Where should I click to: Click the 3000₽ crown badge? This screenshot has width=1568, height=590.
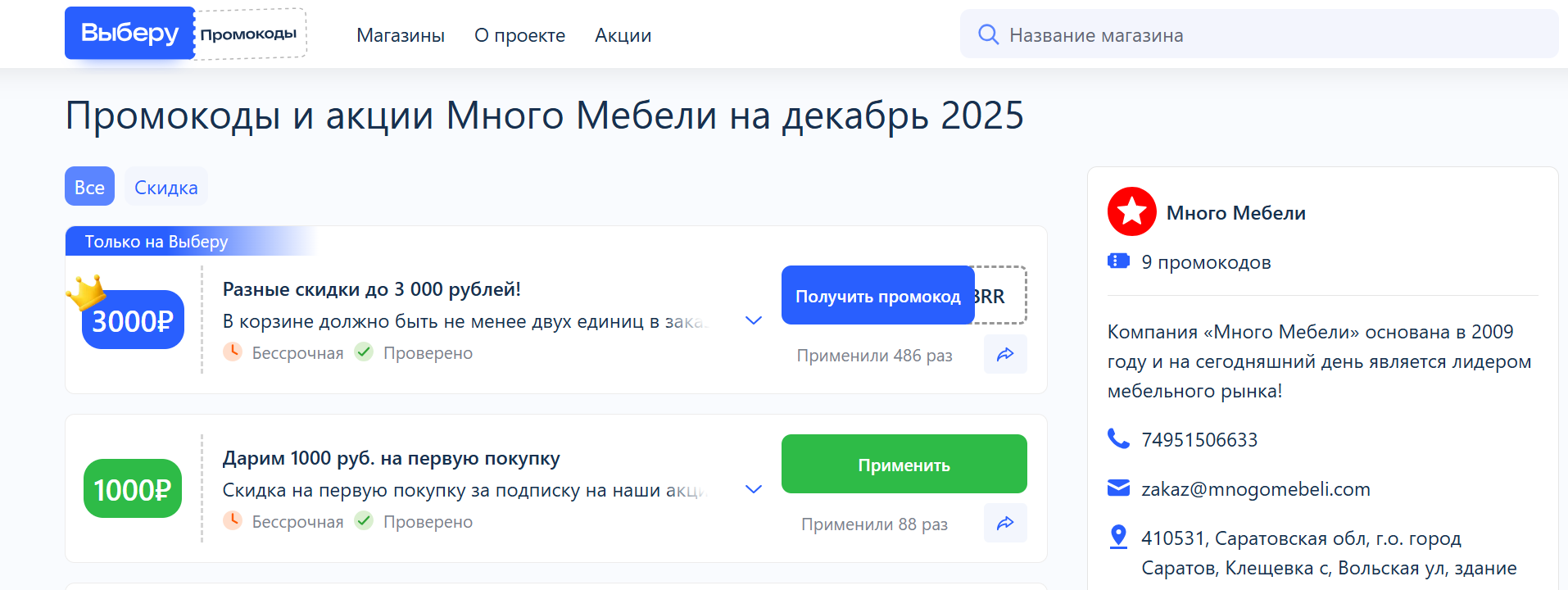133,319
